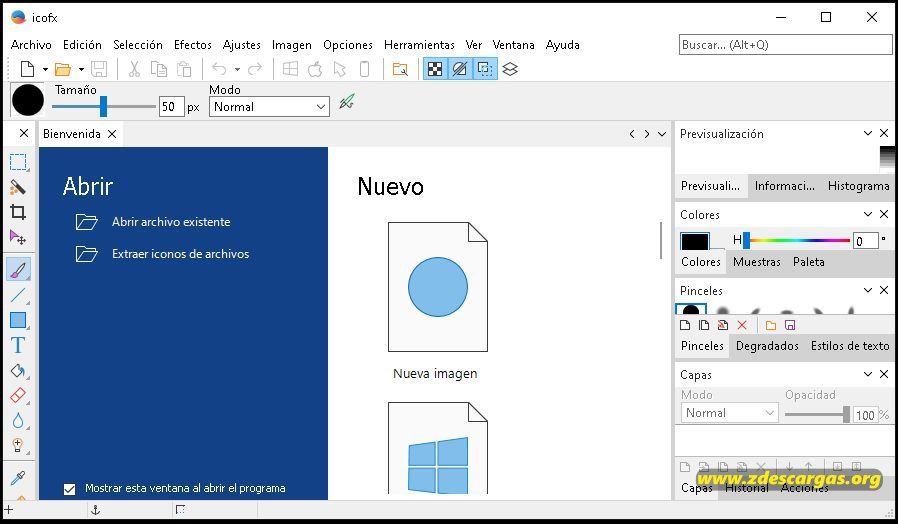Open the Efectos menu
898x524 pixels.
192,45
